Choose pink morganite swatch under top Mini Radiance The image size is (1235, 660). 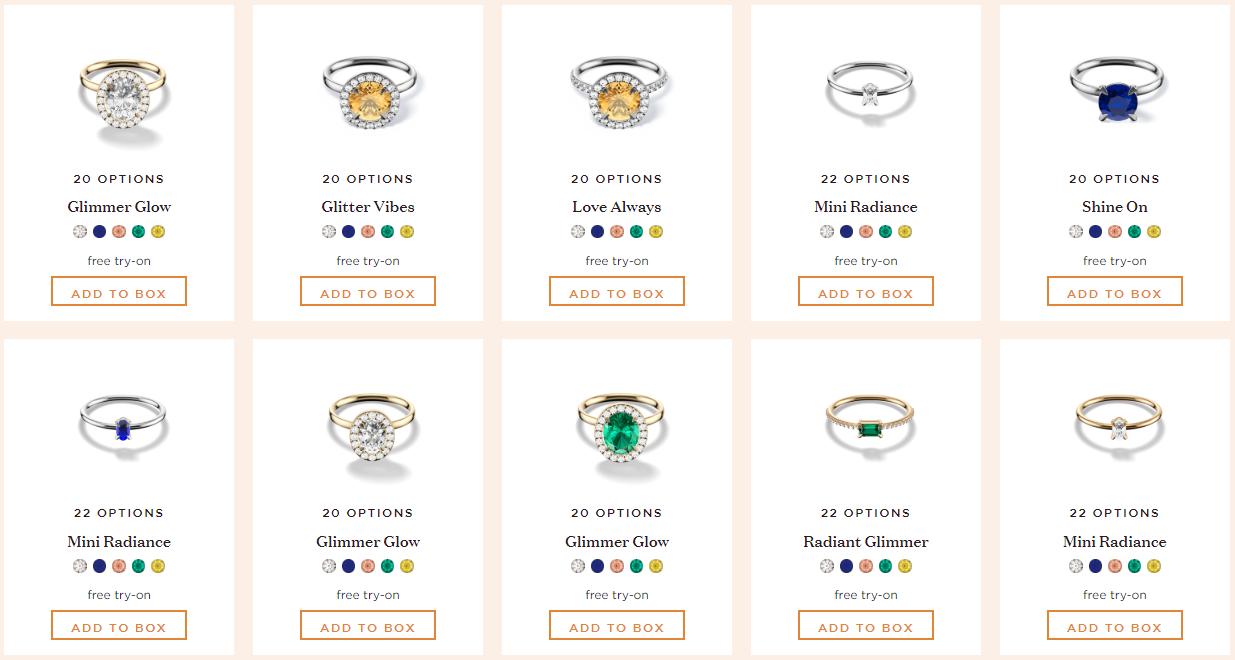866,232
